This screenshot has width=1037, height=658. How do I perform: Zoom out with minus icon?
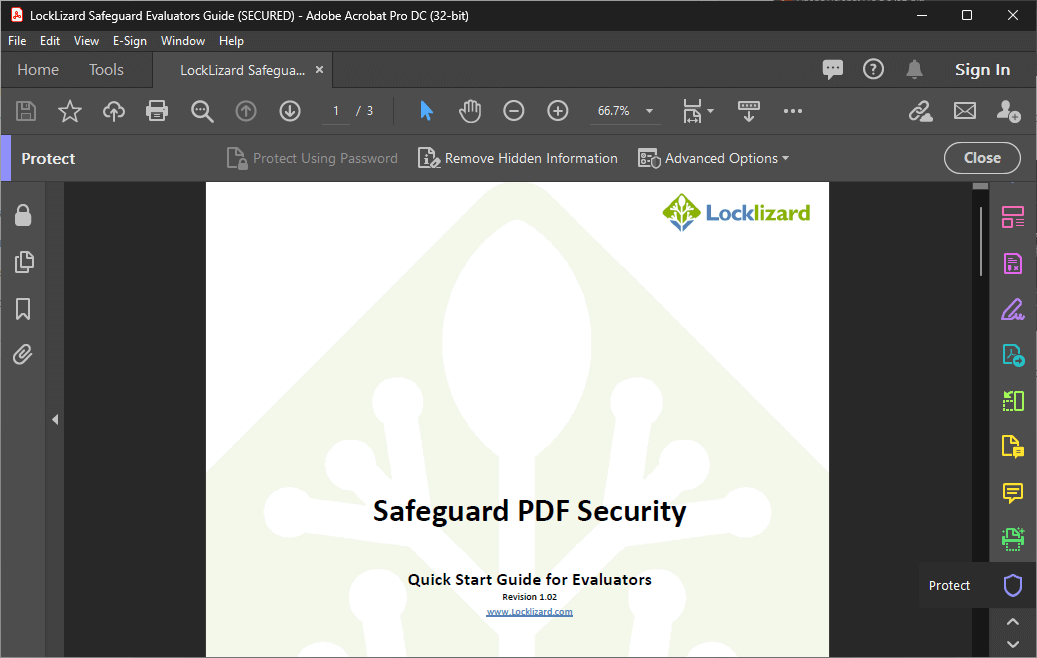click(x=513, y=111)
